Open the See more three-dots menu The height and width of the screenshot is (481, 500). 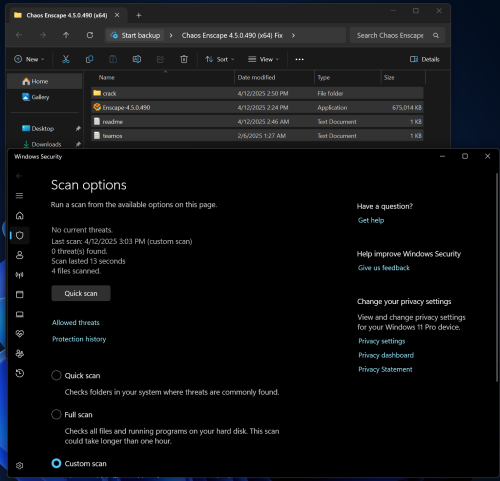299,59
